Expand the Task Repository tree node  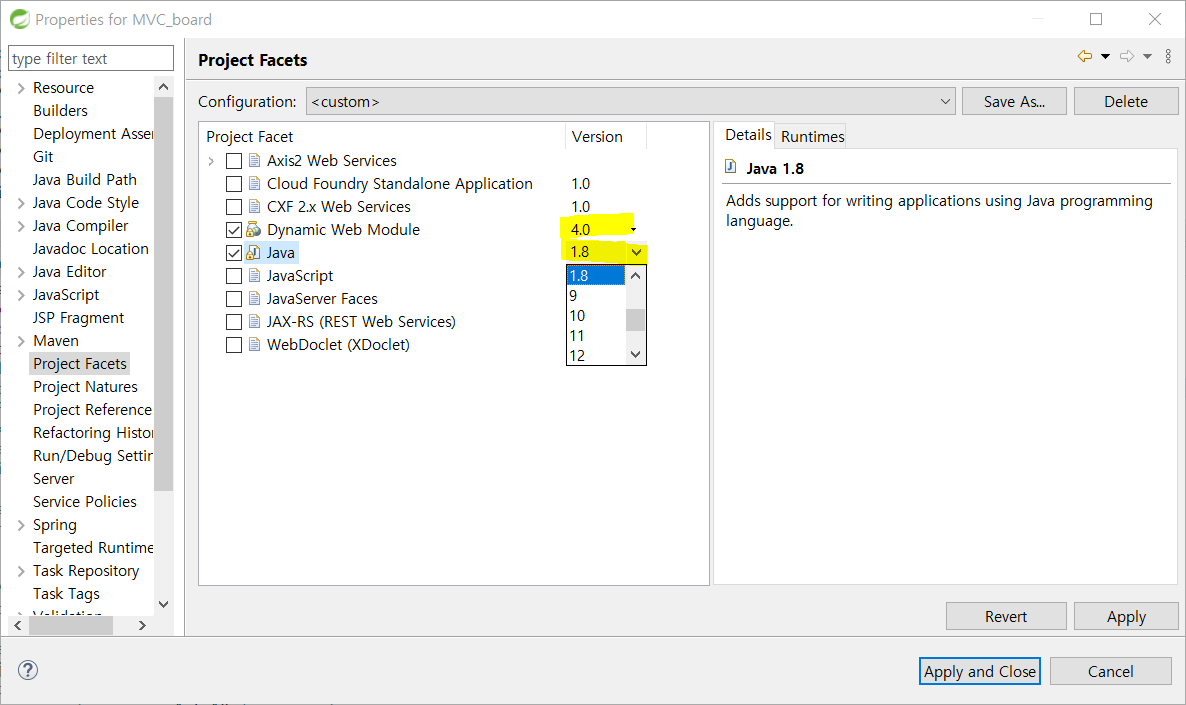pos(21,571)
